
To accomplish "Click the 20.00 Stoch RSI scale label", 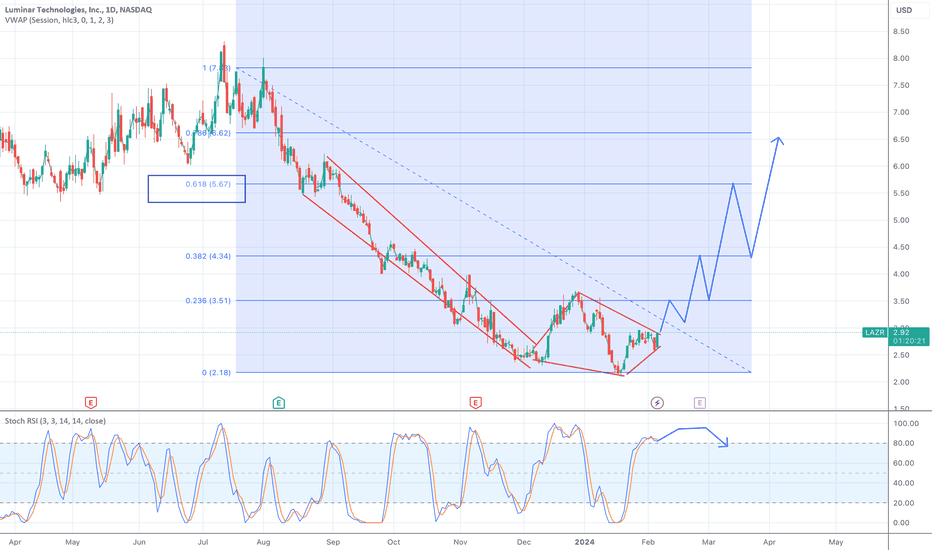I will (x=904, y=503).
